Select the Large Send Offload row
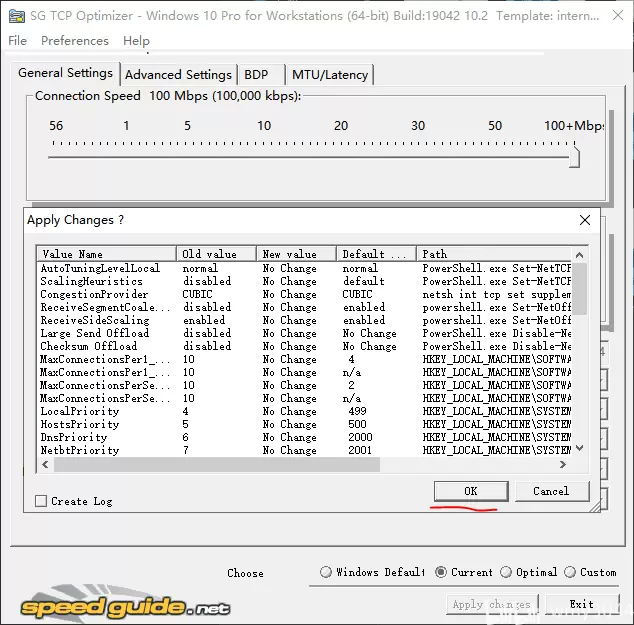 pos(304,333)
